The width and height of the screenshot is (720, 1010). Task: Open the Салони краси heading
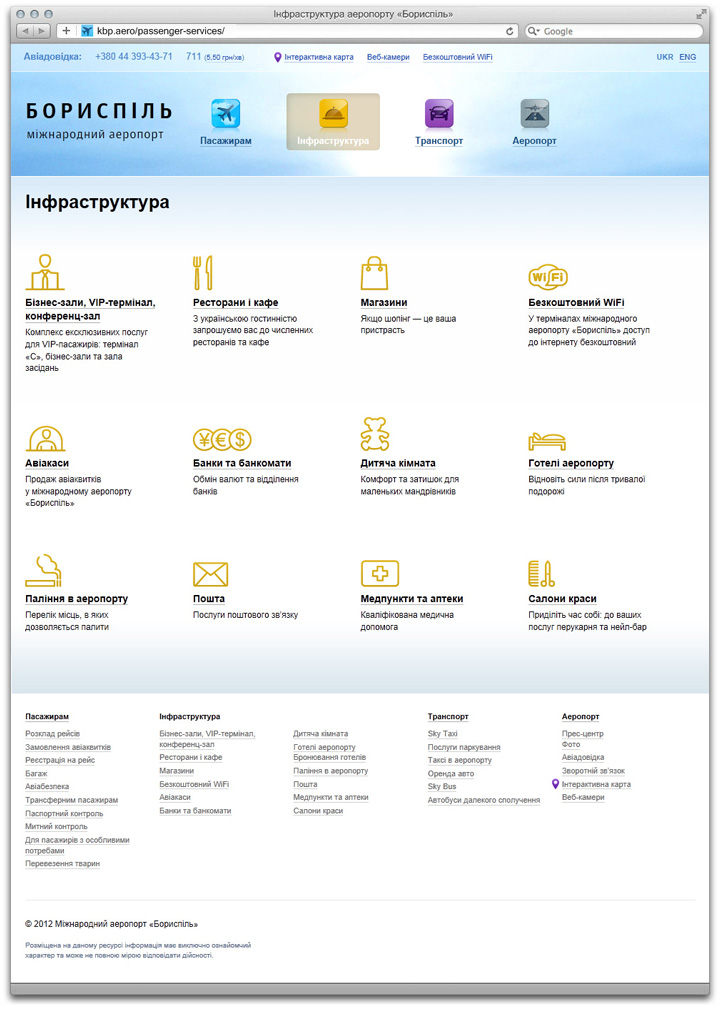coord(562,599)
